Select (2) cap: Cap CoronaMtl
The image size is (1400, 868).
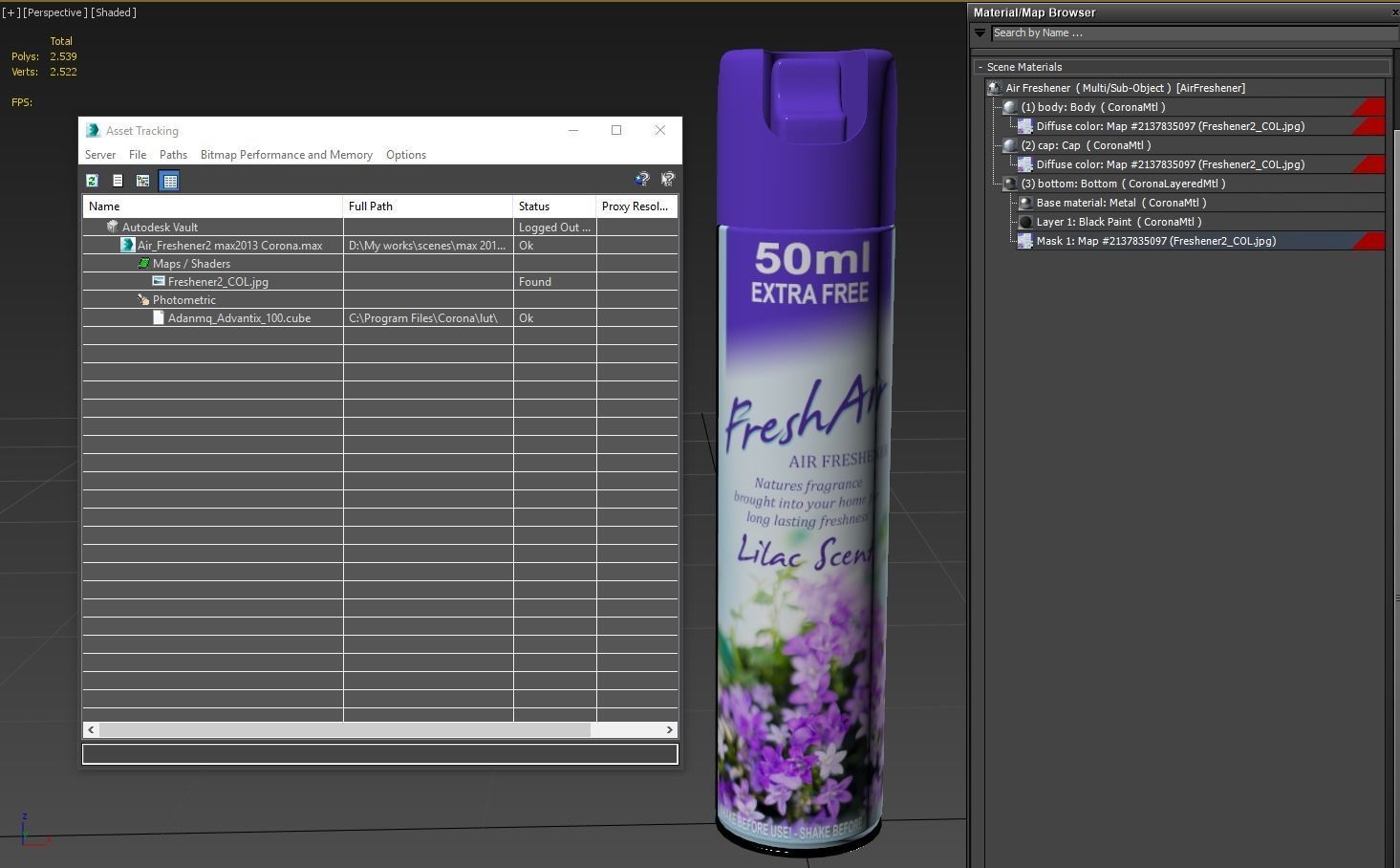coord(1192,145)
